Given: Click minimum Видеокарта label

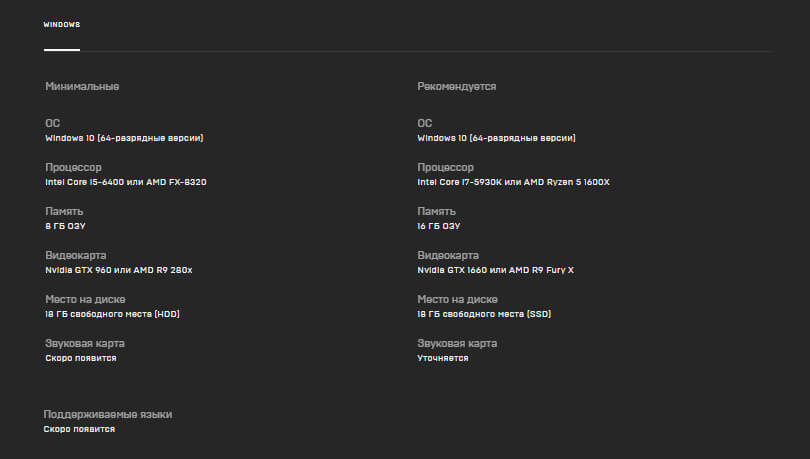Looking at the screenshot, I should pyautogui.click(x=76, y=256).
